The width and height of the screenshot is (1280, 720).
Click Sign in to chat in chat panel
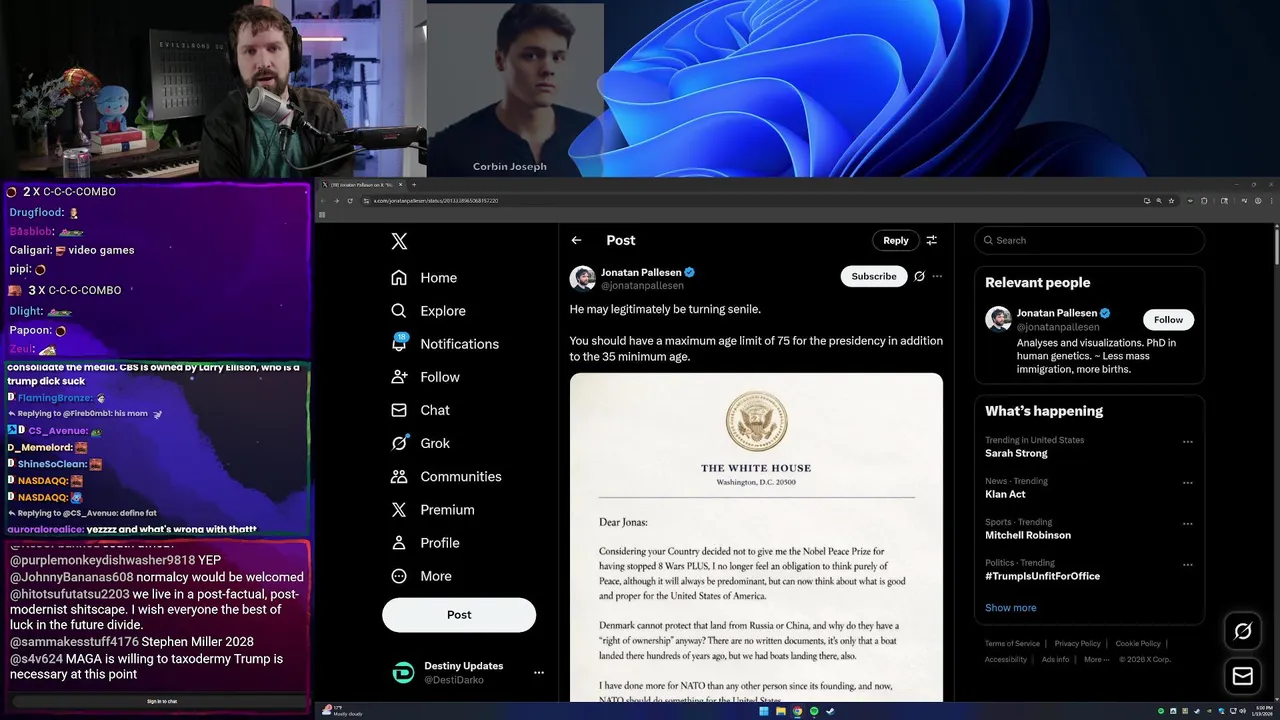click(x=160, y=702)
